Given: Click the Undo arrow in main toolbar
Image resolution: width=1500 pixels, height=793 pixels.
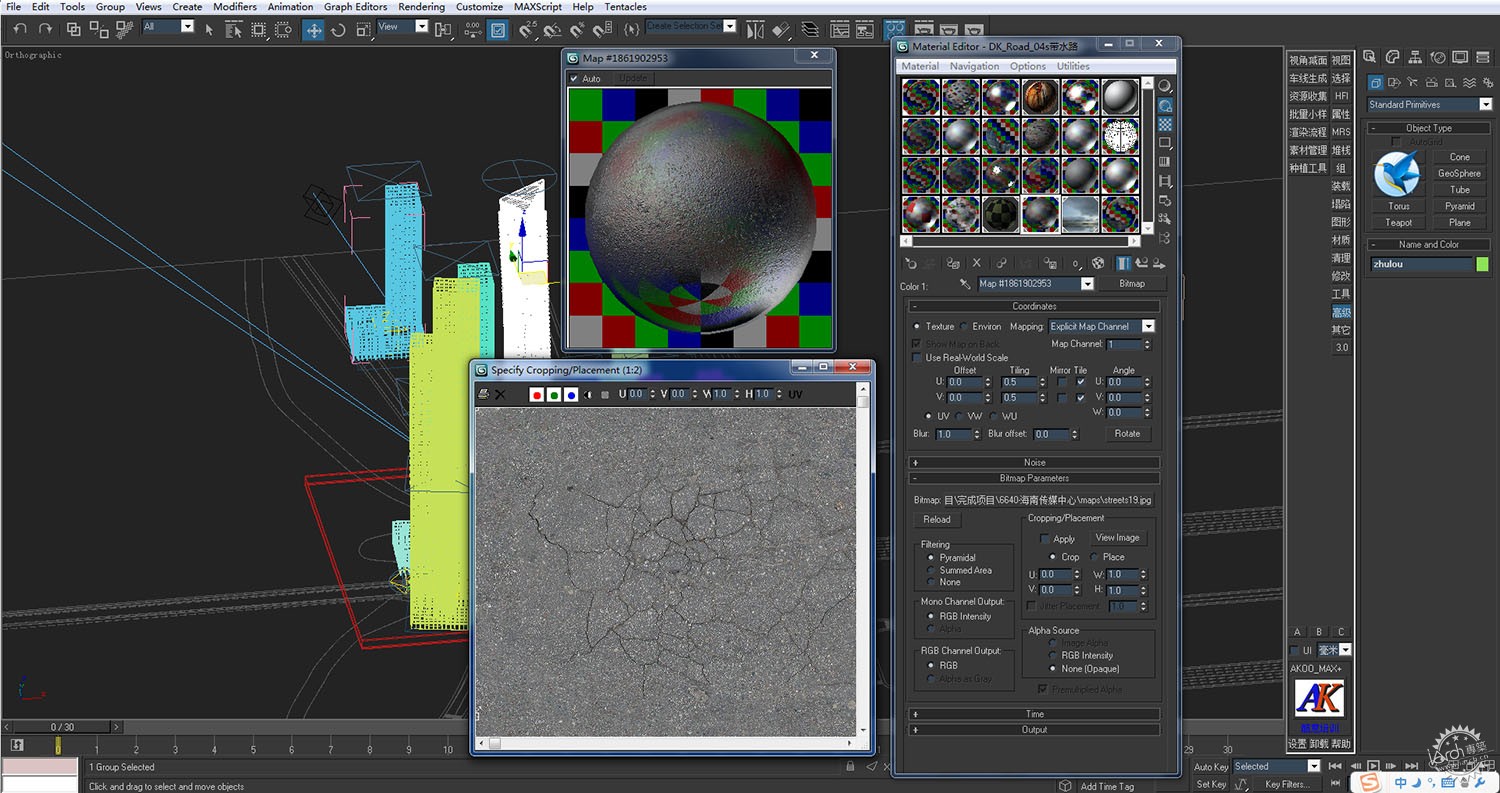Looking at the screenshot, I should [19, 30].
